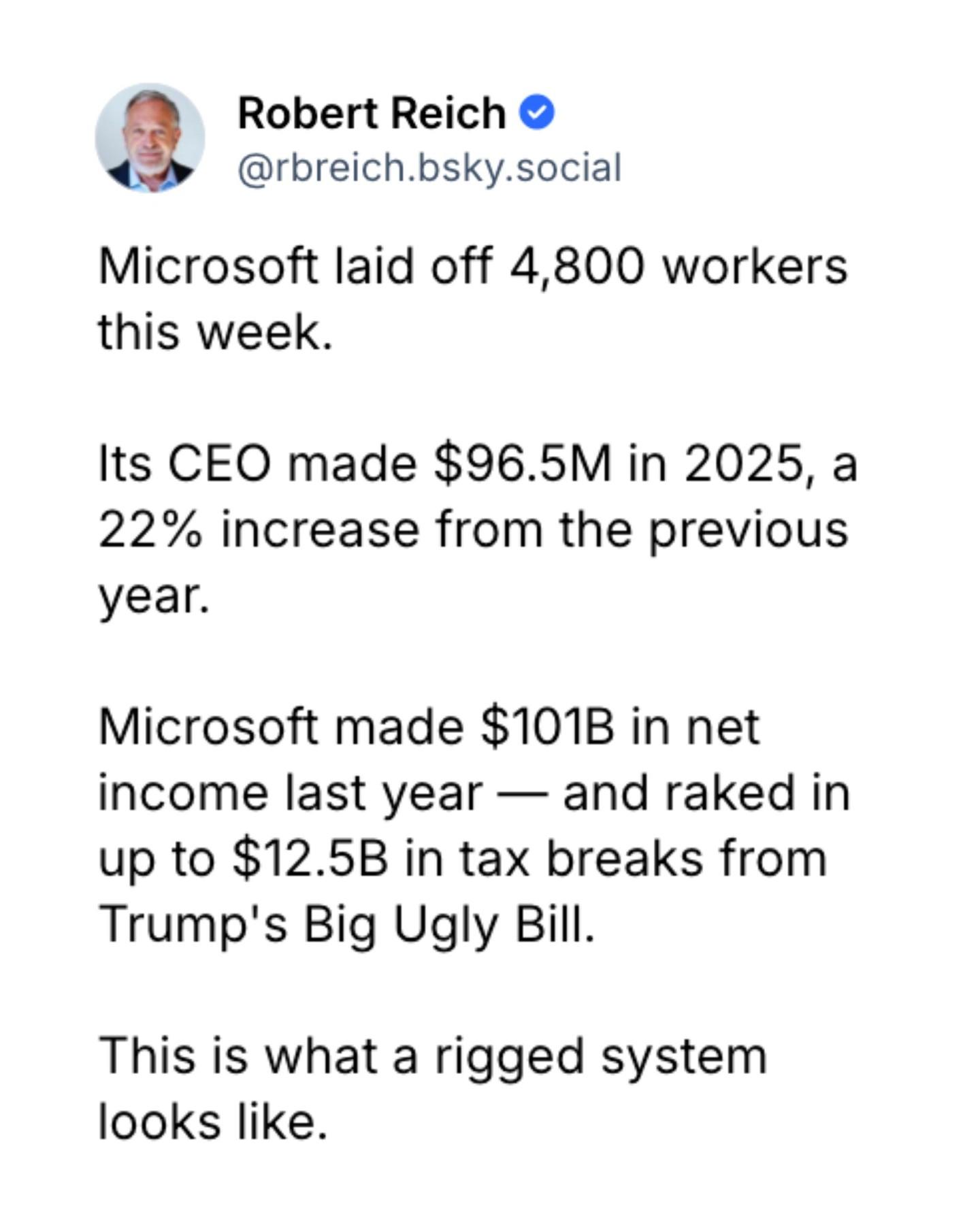Click the '22%' figure in the post
This screenshot has height=1225, width=980.
[150, 530]
